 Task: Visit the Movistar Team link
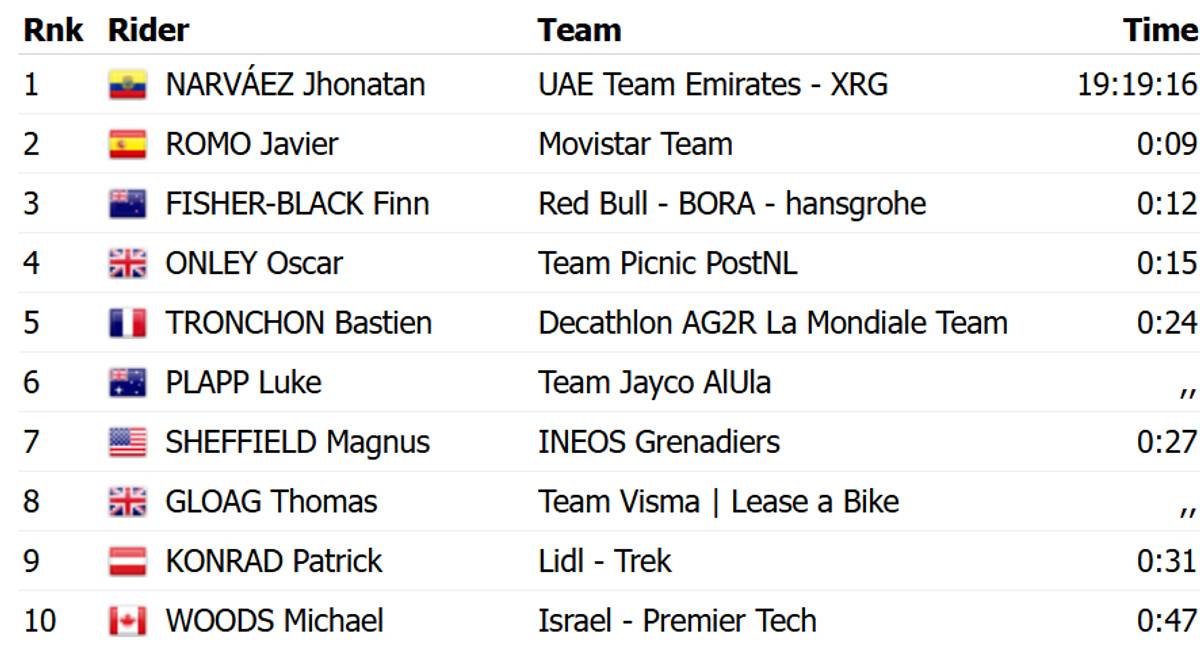click(x=635, y=144)
